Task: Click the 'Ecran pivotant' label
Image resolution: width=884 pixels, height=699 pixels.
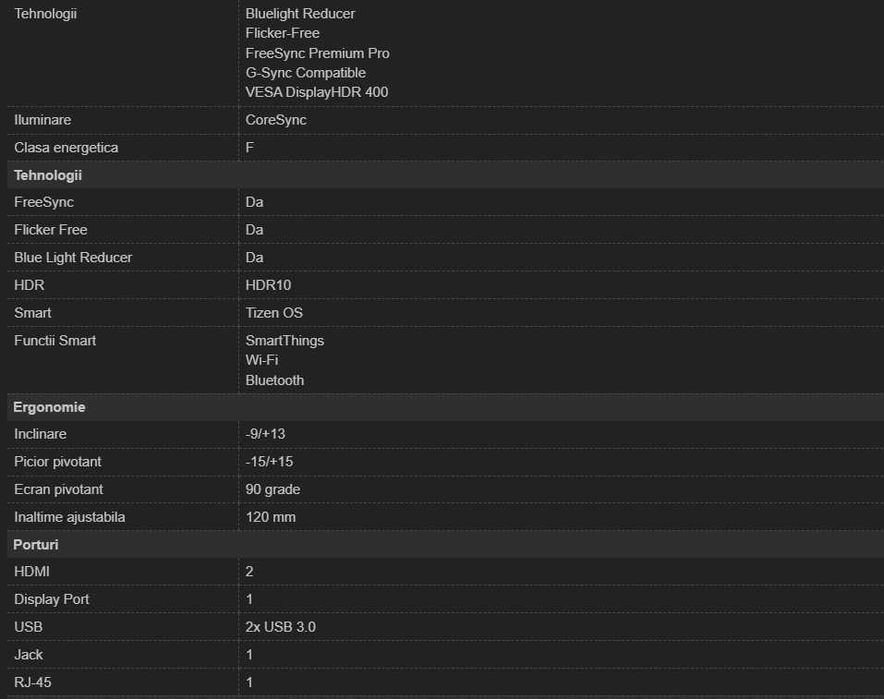Action: point(59,489)
